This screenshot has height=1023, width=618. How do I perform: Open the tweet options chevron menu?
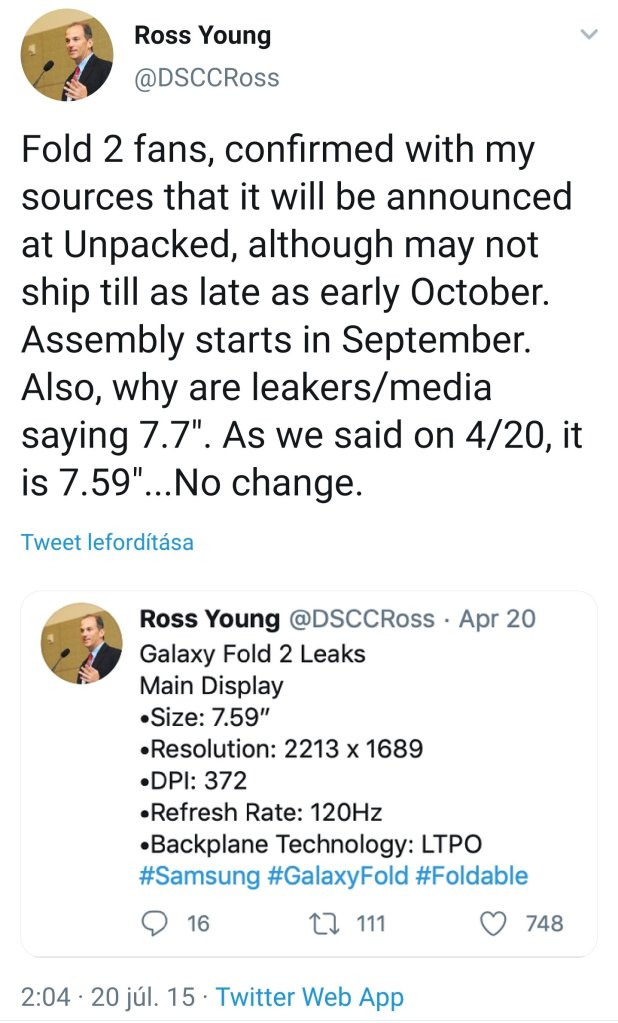589,35
